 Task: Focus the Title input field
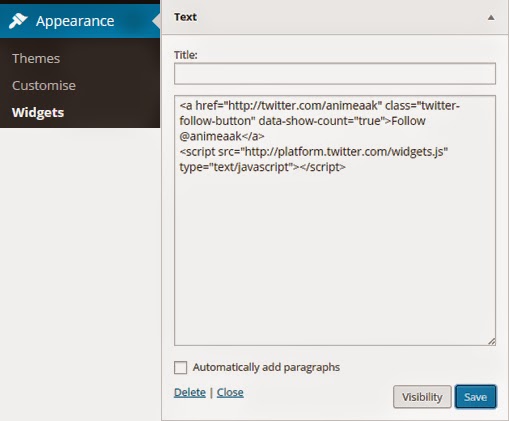coord(335,73)
